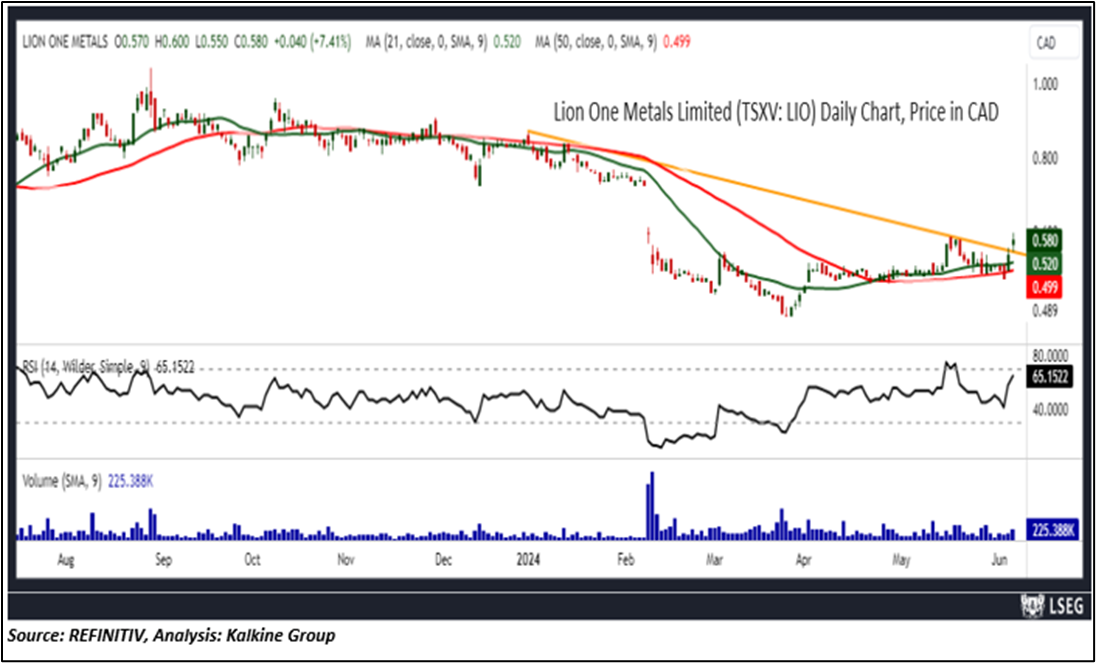1096x663 pixels.
Task: Click the blue 225.388K volume axis label
Action: (1052, 530)
